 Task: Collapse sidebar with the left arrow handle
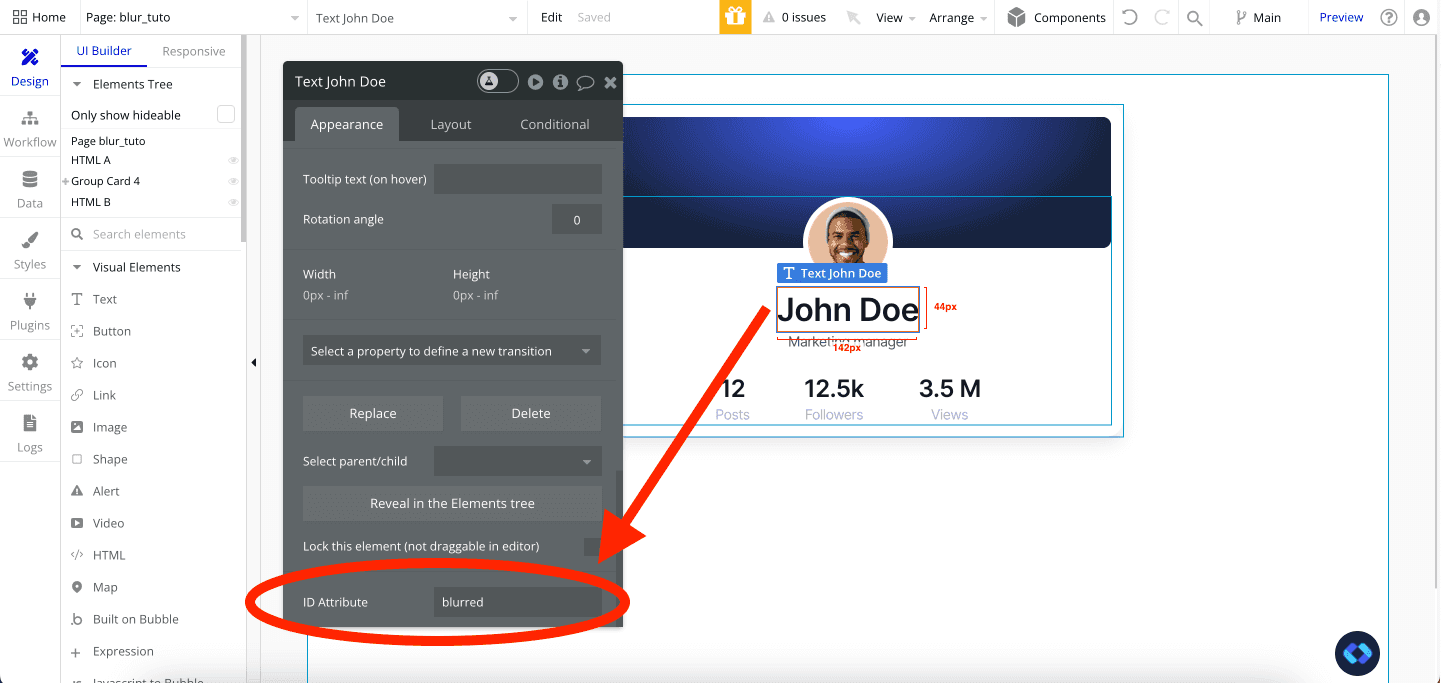(x=254, y=363)
